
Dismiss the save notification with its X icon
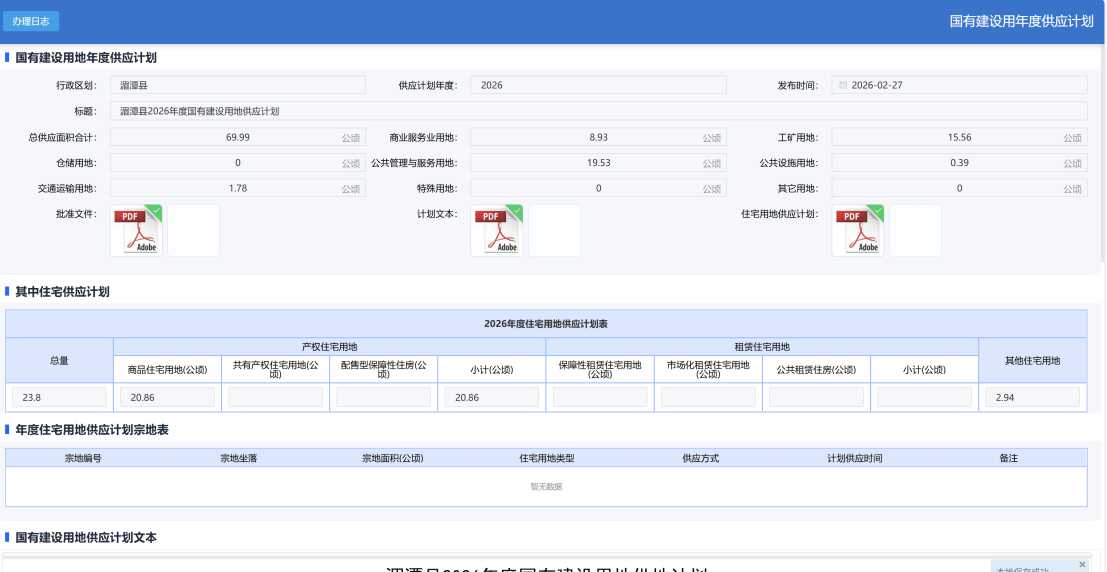[1082, 565]
